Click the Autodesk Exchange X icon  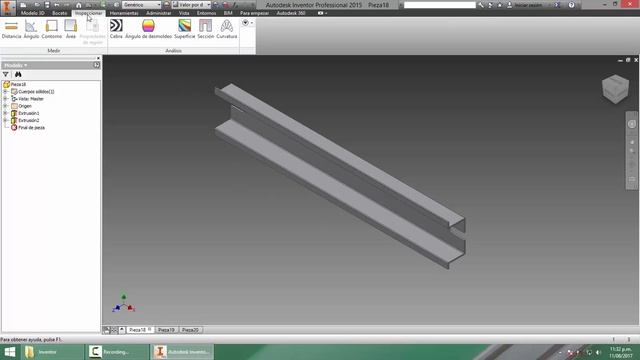(x=557, y=5)
